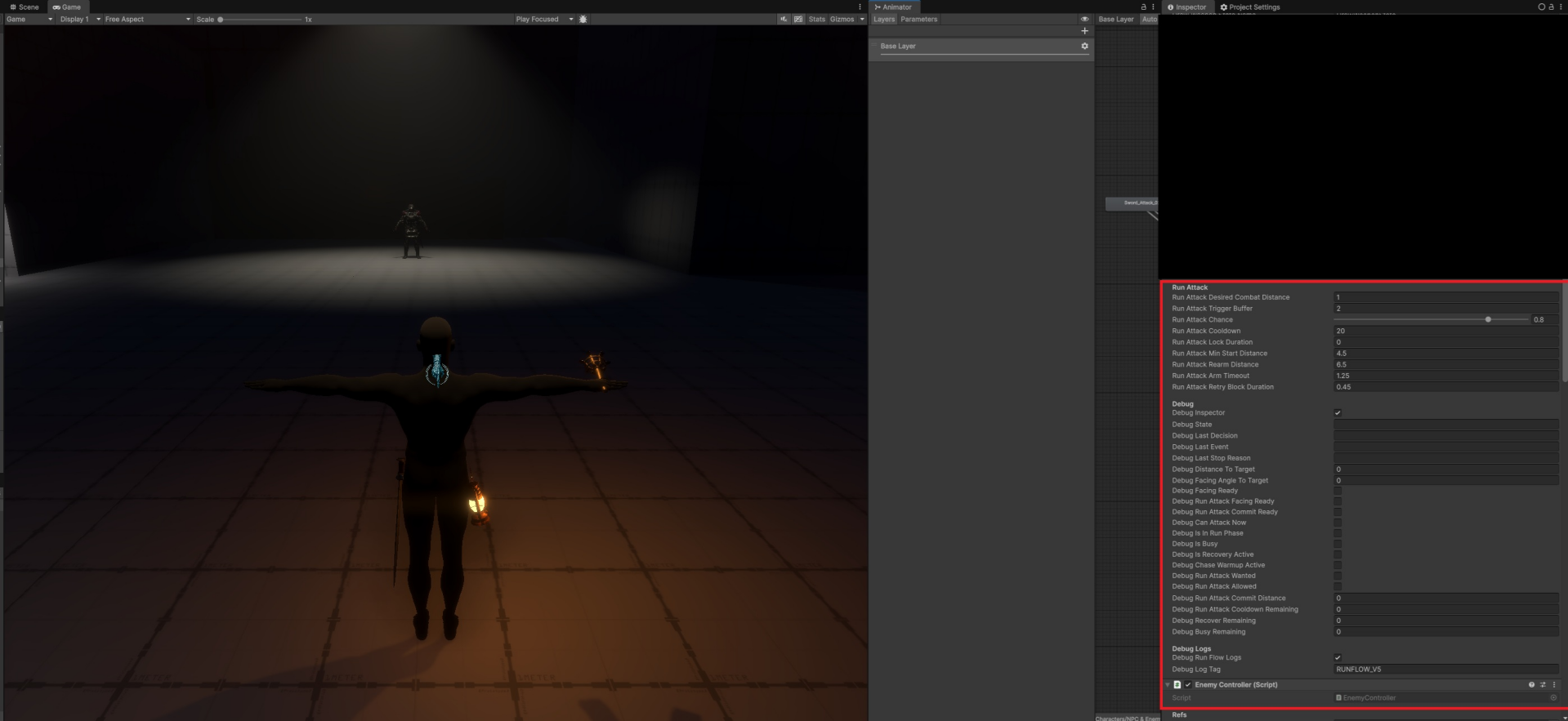This screenshot has height=721, width=1568.
Task: Toggle the mute audio icon in Game view
Action: pyautogui.click(x=784, y=19)
